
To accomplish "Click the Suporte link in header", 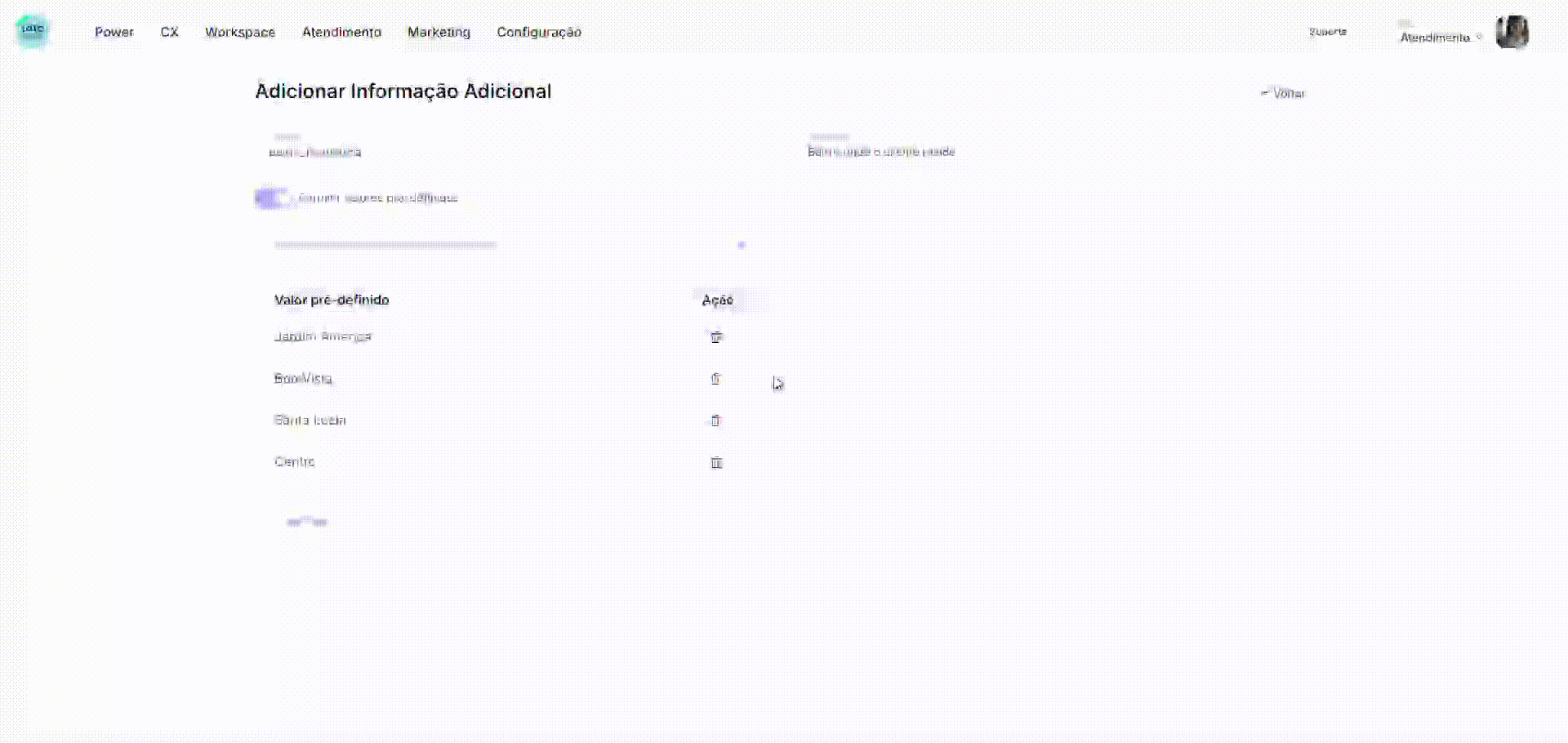I will [1327, 32].
